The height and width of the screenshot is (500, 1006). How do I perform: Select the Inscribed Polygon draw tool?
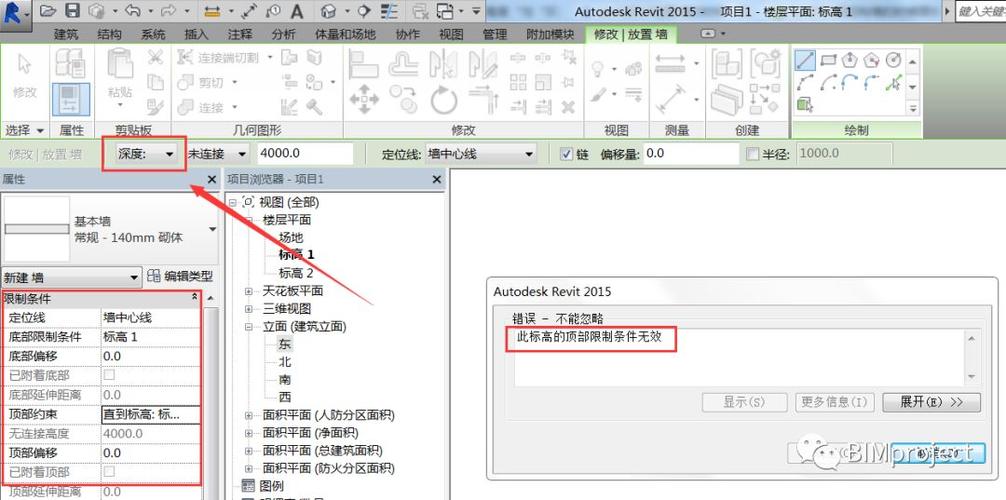[x=849, y=60]
